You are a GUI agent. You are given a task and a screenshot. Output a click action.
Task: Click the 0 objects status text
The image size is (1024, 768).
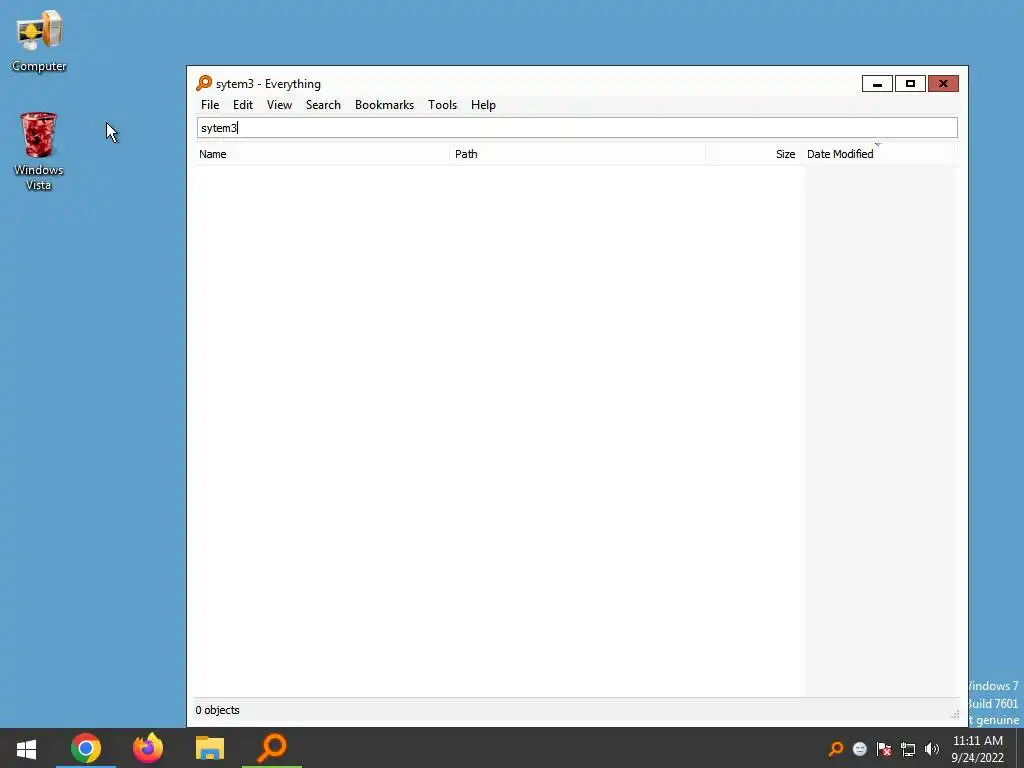[217, 710]
